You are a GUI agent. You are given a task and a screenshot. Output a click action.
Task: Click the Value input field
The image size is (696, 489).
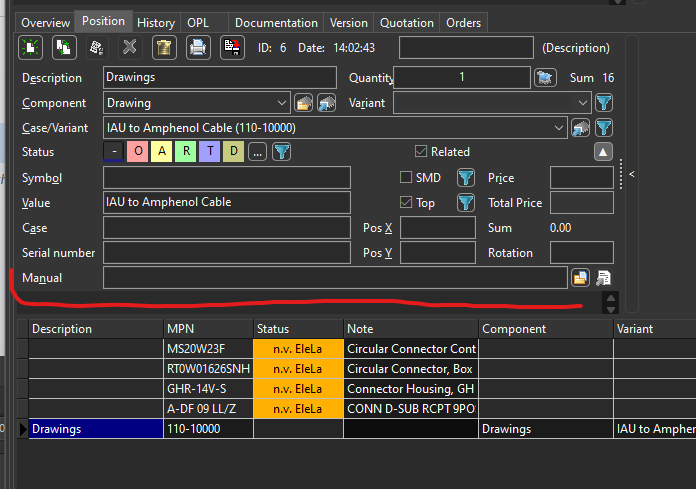pyautogui.click(x=226, y=203)
